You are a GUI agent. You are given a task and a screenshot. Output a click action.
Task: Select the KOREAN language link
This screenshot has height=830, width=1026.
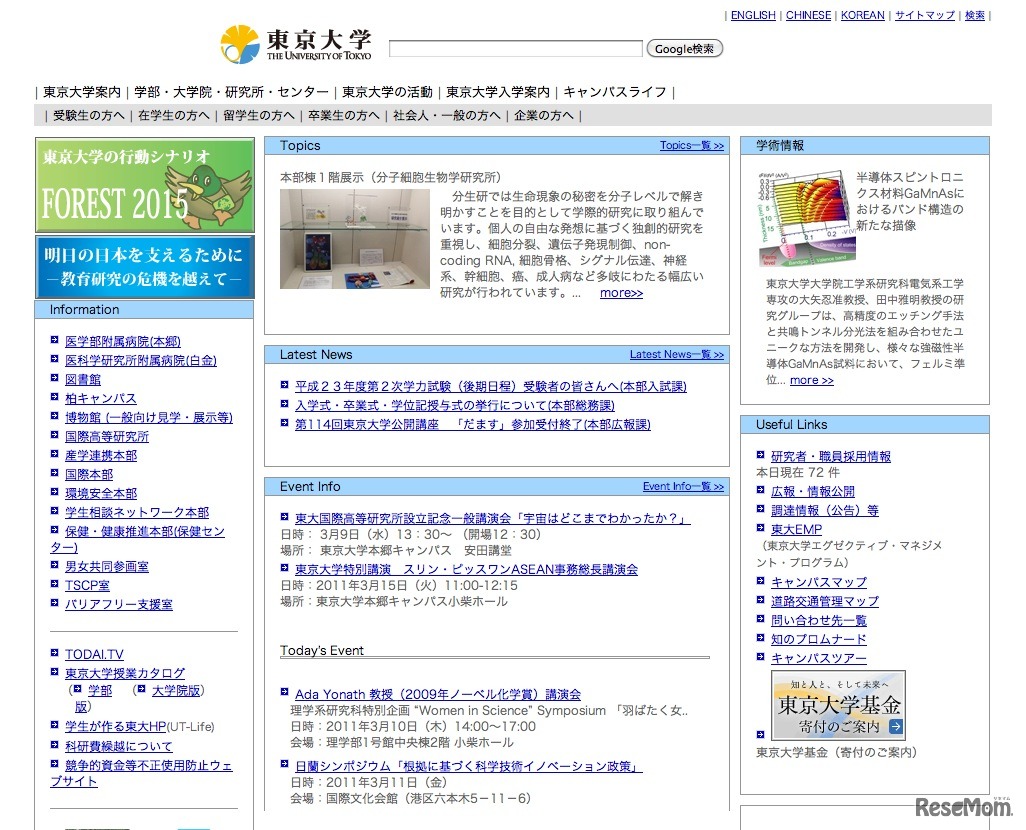(x=862, y=15)
